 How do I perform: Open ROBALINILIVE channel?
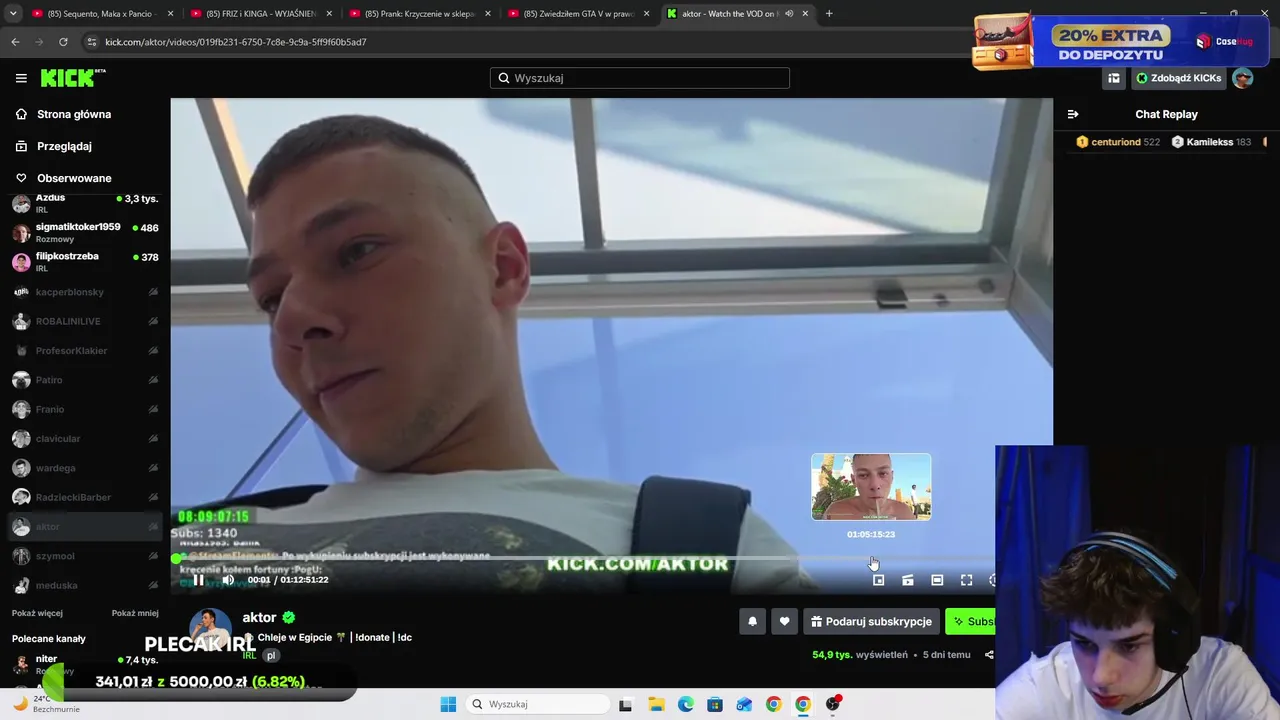point(85,321)
